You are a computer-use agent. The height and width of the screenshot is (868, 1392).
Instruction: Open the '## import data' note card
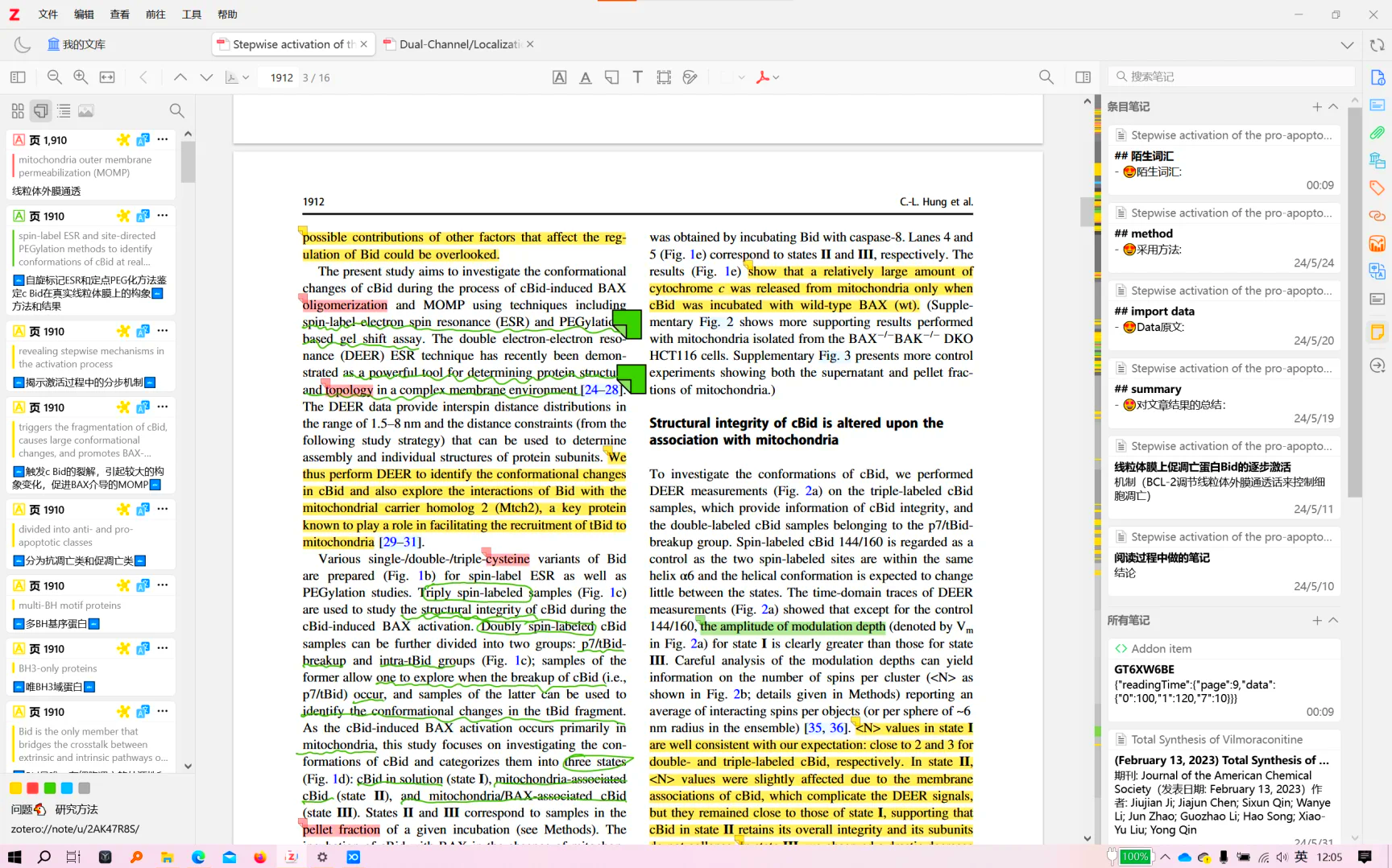(x=1224, y=315)
